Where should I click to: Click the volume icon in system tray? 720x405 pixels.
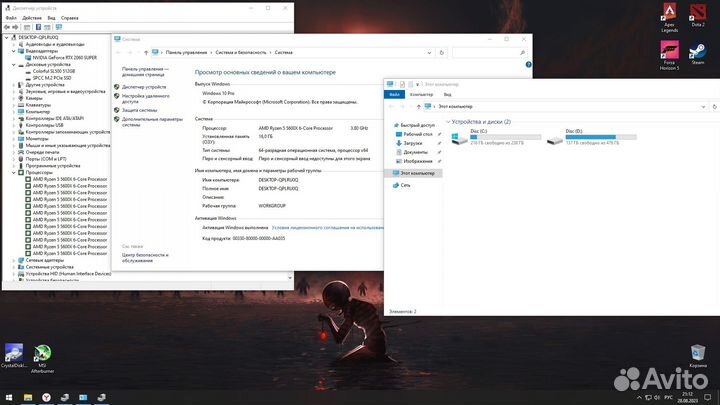point(657,398)
